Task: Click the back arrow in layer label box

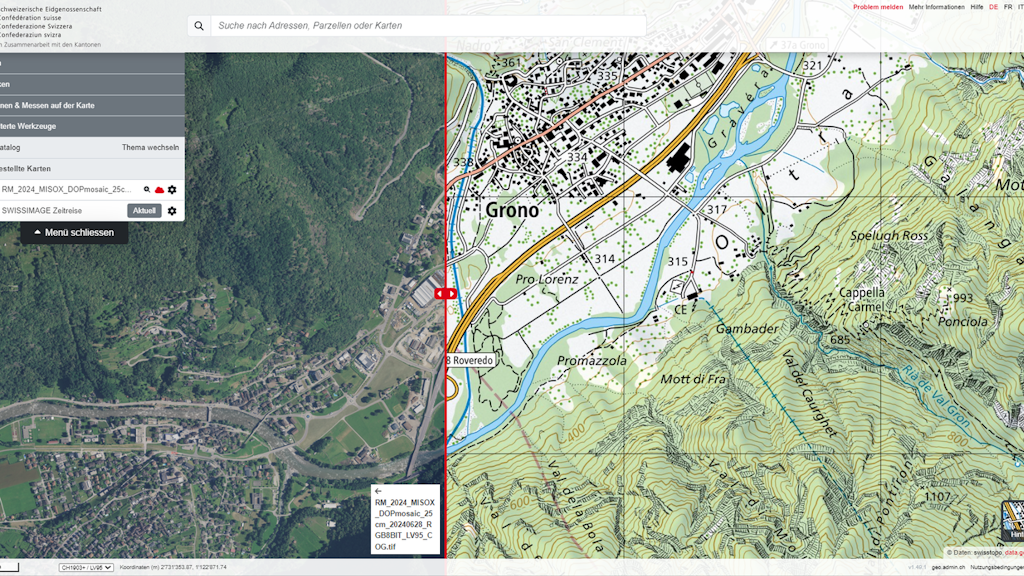Action: click(x=379, y=491)
